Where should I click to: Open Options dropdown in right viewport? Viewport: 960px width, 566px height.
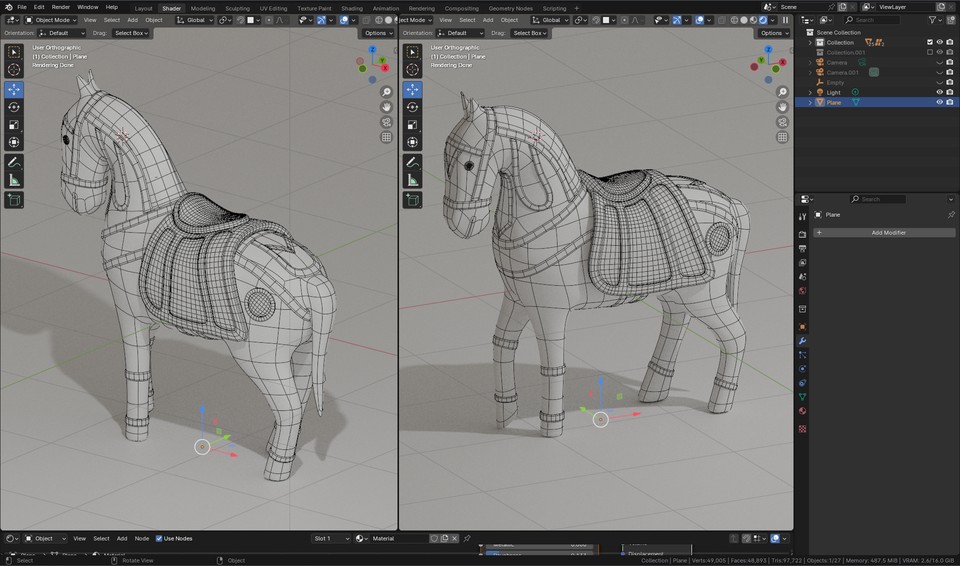(774, 33)
